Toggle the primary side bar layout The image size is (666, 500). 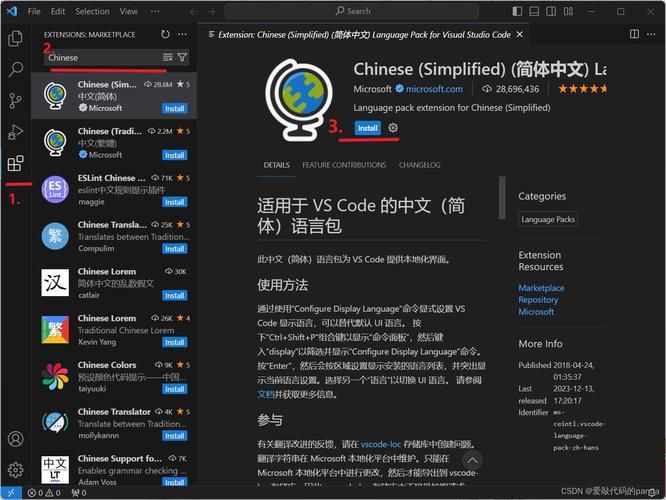[x=517, y=11]
